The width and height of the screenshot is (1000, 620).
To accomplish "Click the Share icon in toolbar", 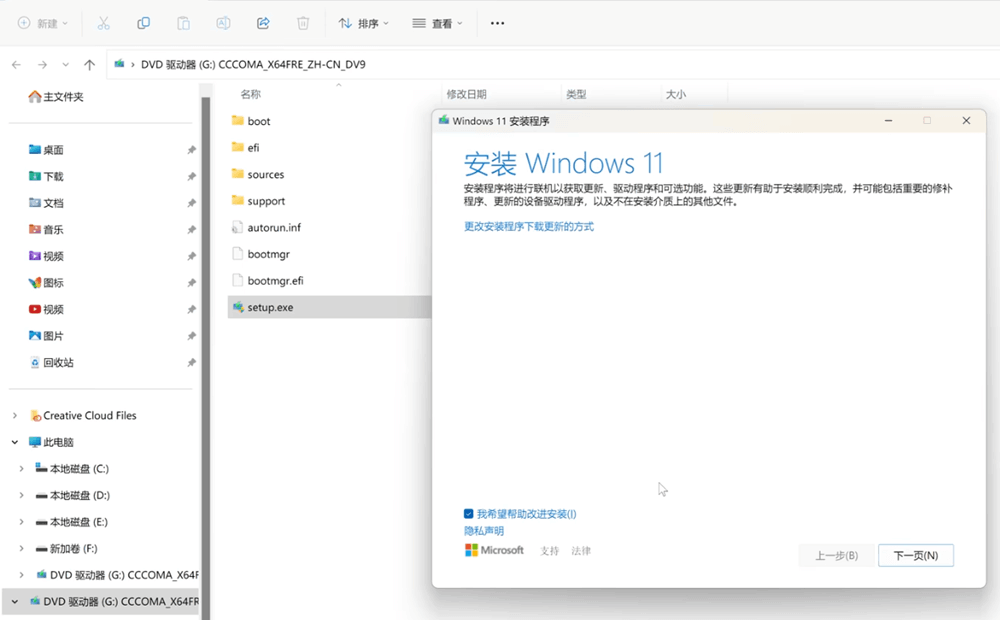I will [263, 23].
